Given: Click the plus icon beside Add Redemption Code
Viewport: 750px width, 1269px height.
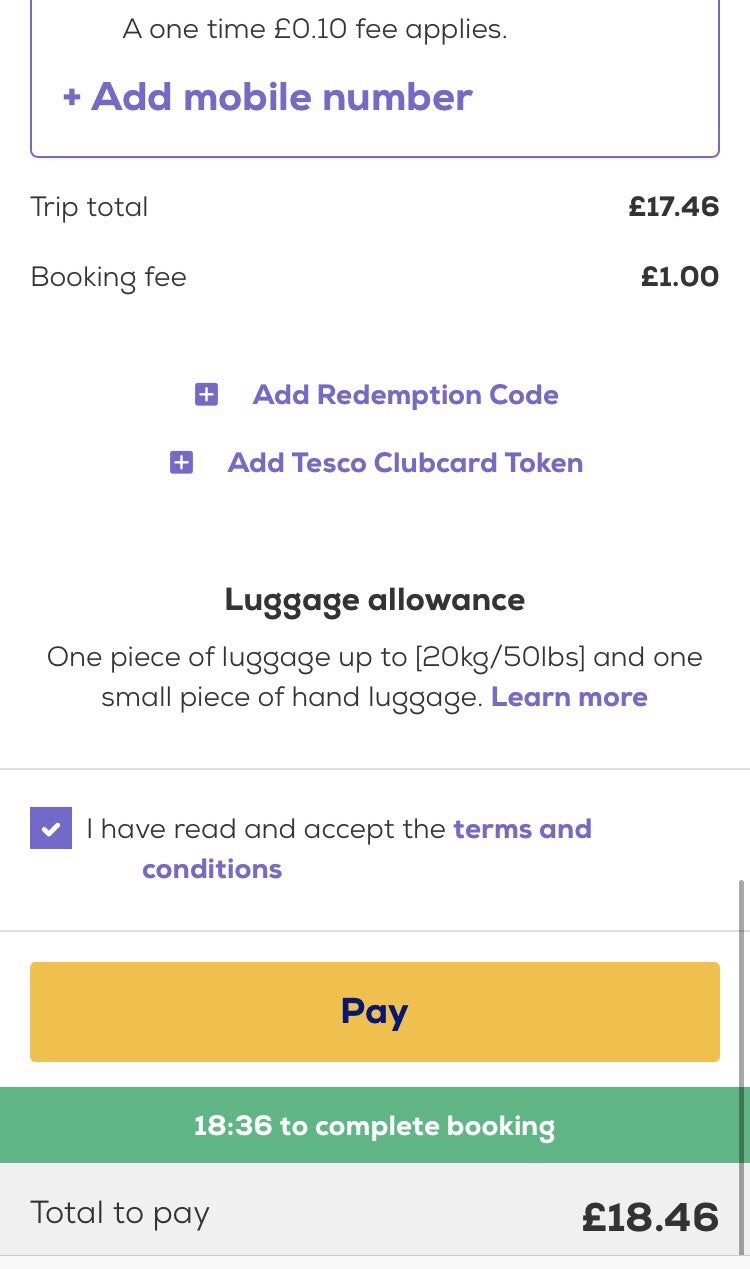Looking at the screenshot, I should 206,395.
